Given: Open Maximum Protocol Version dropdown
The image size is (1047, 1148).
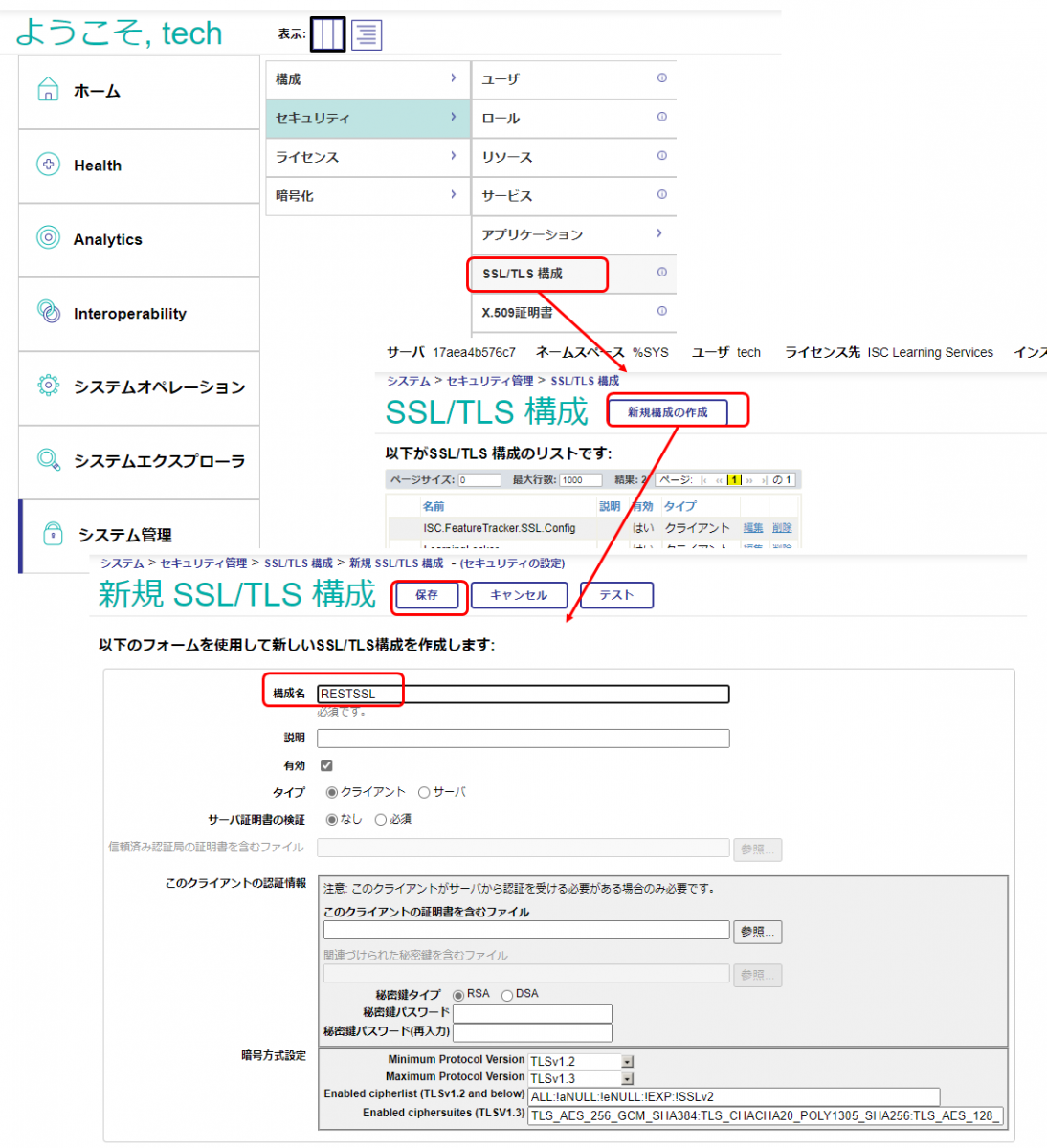Looking at the screenshot, I should point(628,1078).
